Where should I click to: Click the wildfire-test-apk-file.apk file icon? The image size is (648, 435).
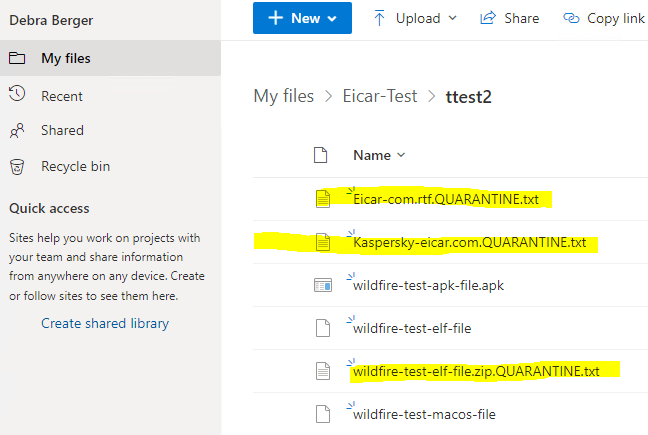pos(321,285)
